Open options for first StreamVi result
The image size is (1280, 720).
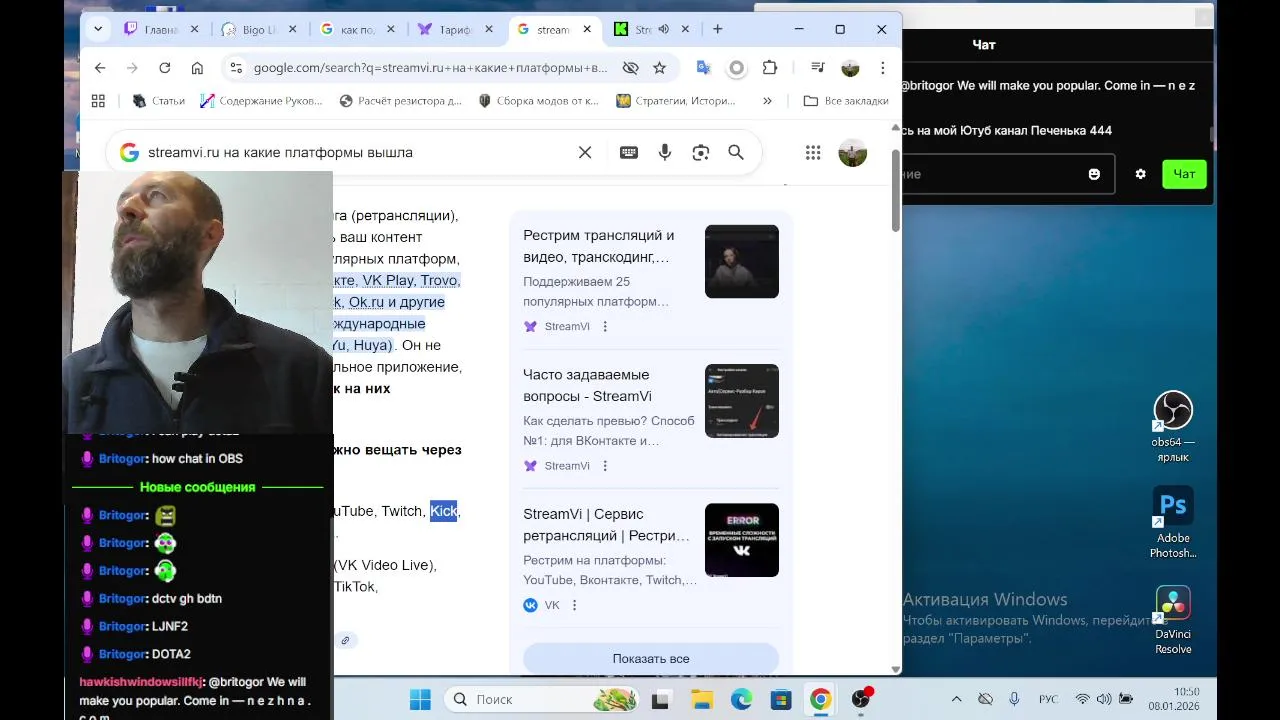(605, 327)
